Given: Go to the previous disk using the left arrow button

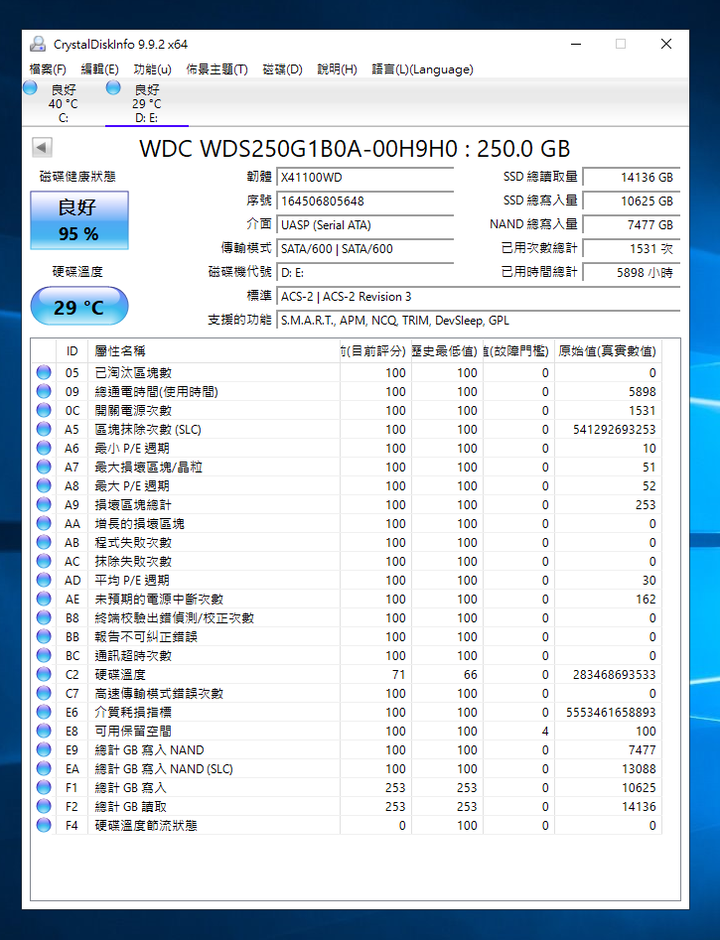Looking at the screenshot, I should pos(42,147).
